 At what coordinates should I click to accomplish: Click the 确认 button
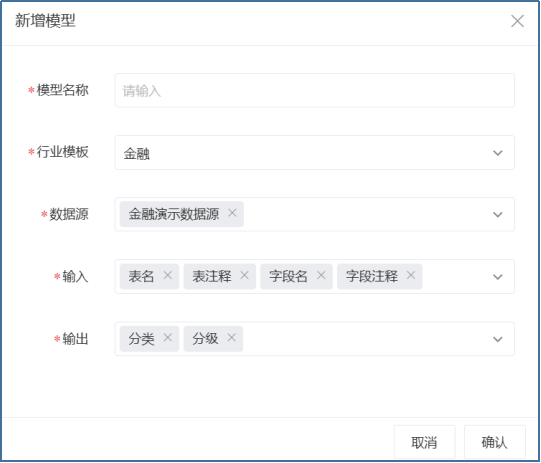[x=495, y=442]
